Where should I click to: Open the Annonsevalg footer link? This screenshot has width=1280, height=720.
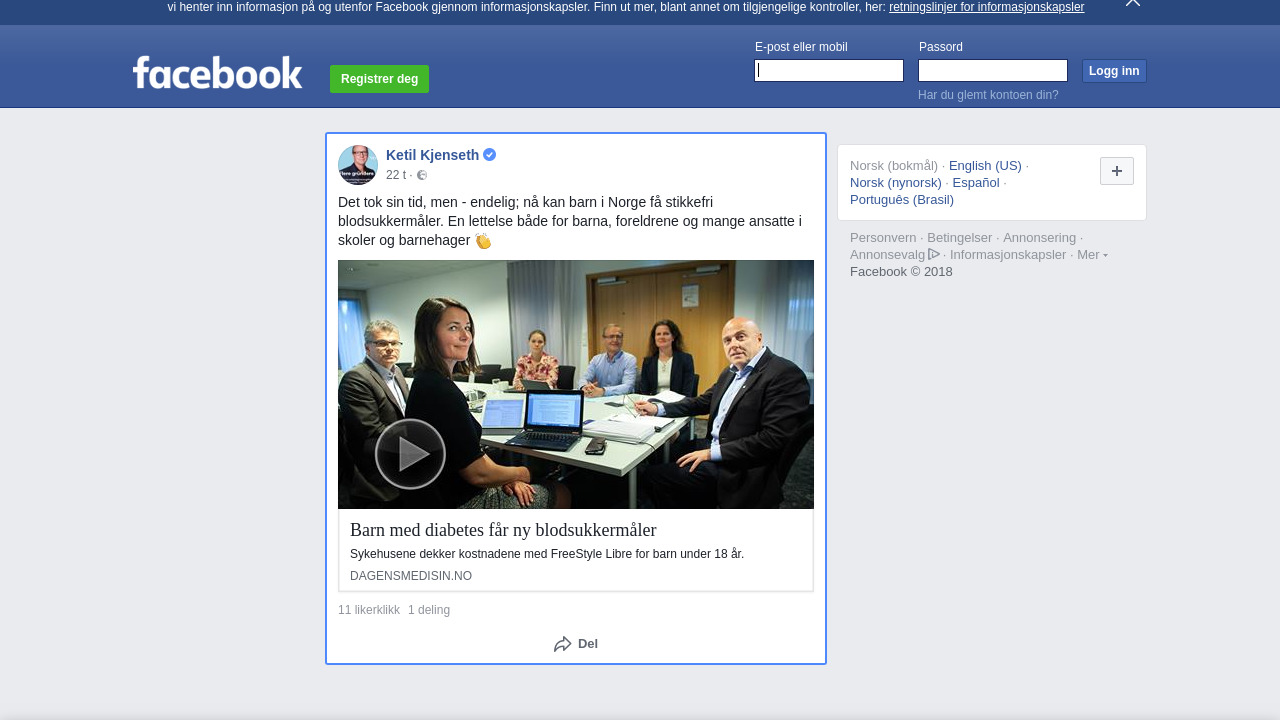coord(888,255)
